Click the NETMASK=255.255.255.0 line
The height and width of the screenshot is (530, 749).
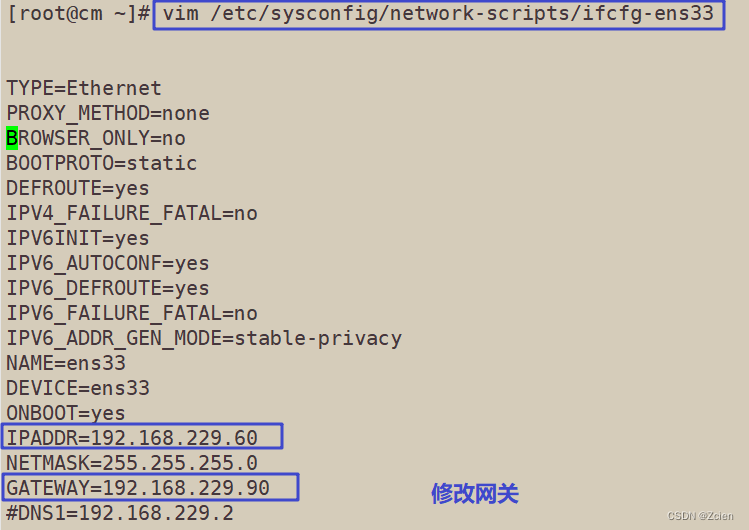[132, 463]
